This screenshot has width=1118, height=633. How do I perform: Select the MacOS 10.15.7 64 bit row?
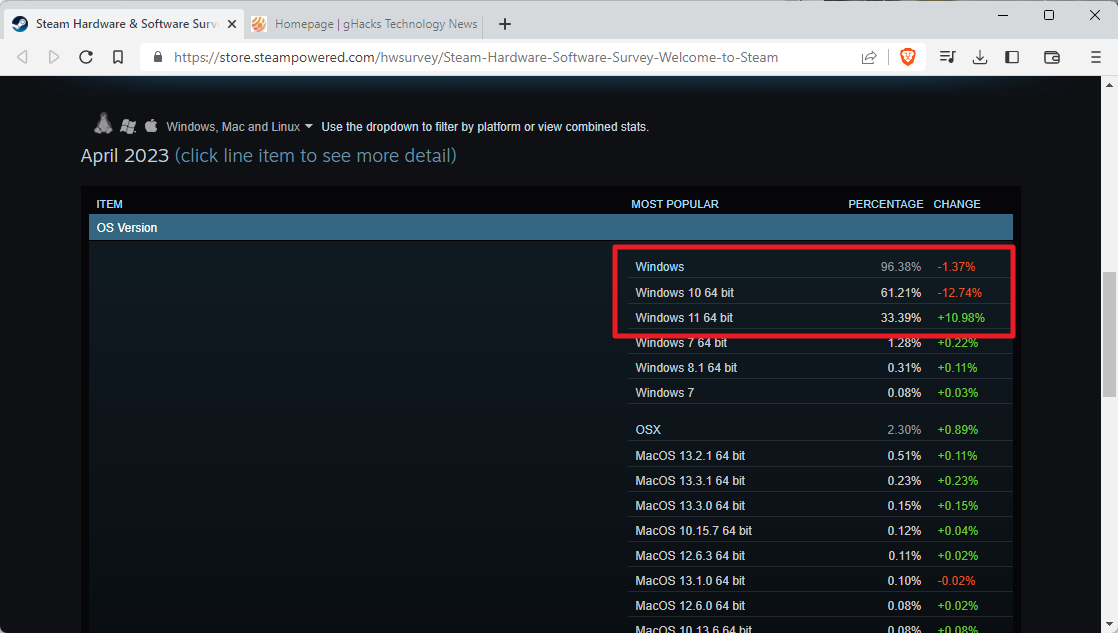tap(820, 530)
